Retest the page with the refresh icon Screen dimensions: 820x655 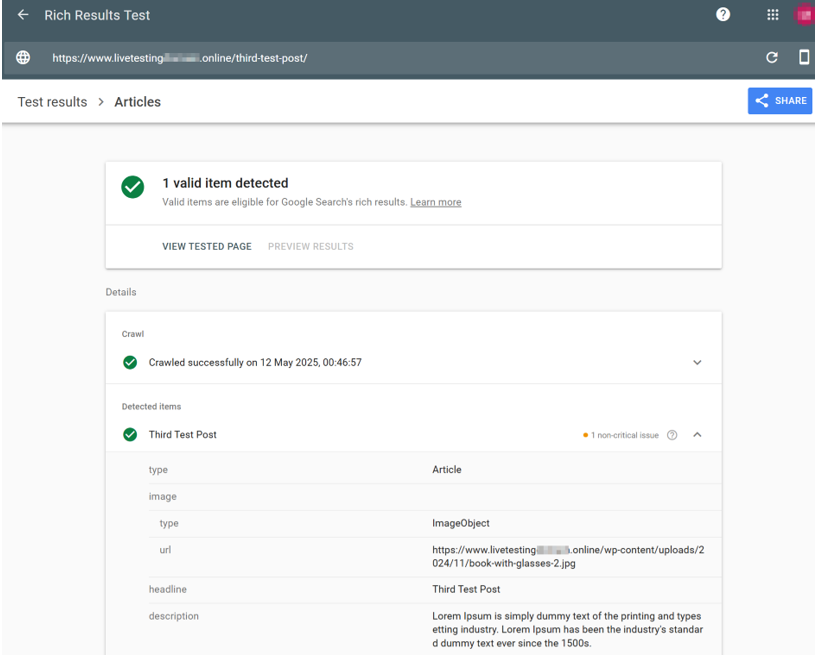pyautogui.click(x=772, y=57)
